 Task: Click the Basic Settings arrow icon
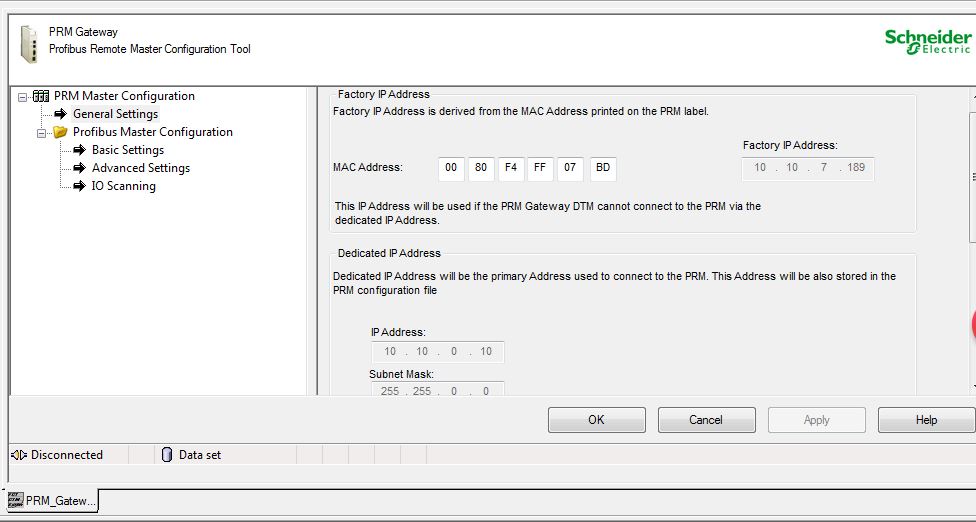[x=80, y=150]
